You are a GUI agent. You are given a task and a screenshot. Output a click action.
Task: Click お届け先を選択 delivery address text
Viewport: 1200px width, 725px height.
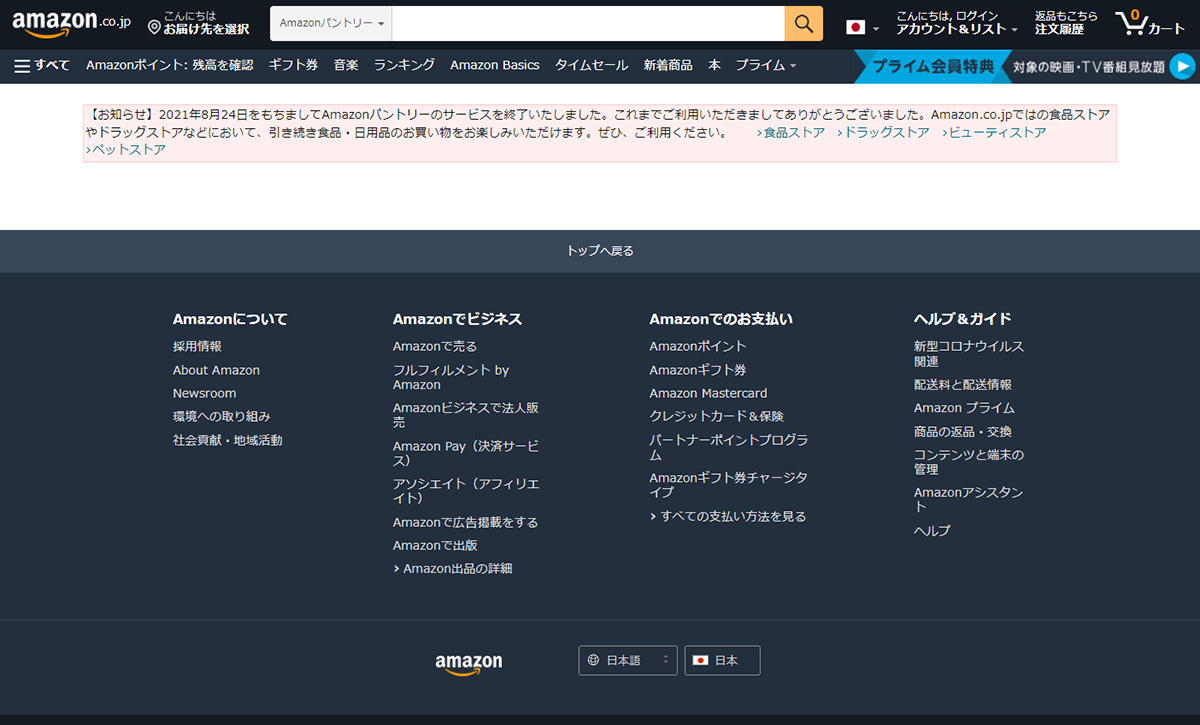(x=206, y=30)
